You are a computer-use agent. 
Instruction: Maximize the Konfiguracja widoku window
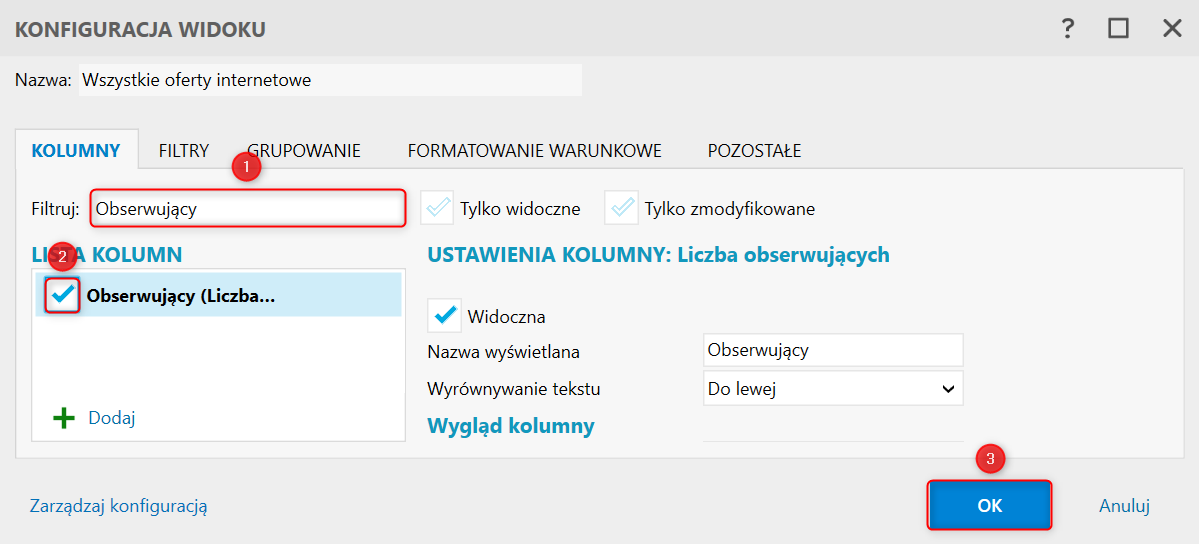[x=1118, y=29]
